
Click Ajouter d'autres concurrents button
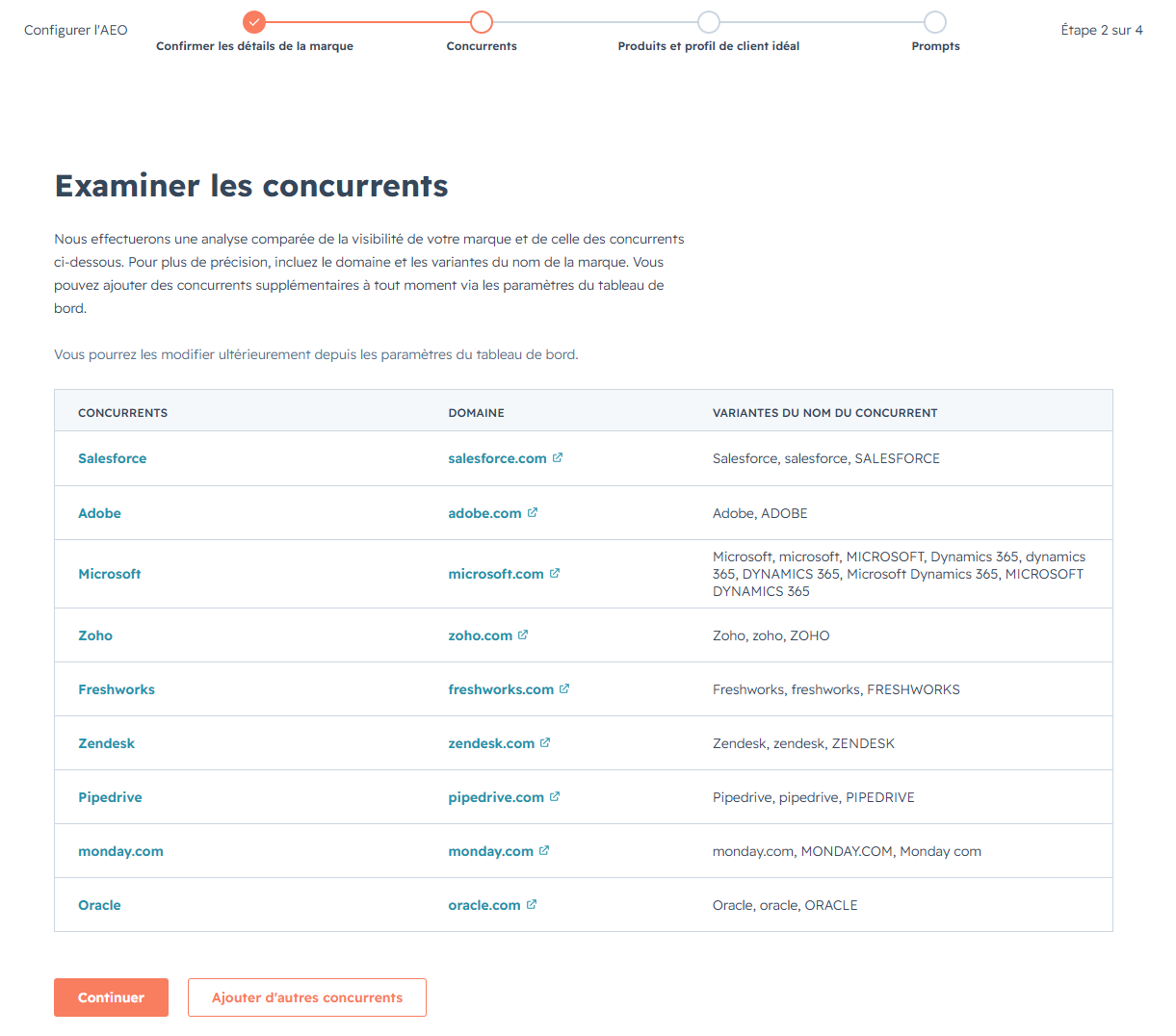pyautogui.click(x=307, y=997)
